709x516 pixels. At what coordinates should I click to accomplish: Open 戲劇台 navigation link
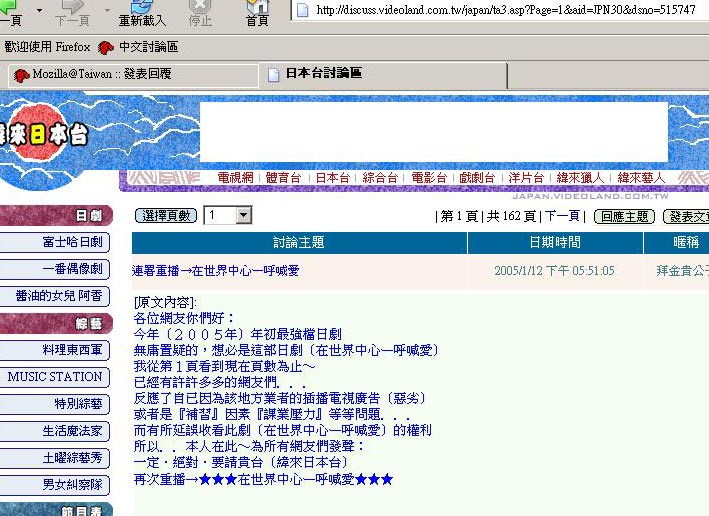point(477,178)
